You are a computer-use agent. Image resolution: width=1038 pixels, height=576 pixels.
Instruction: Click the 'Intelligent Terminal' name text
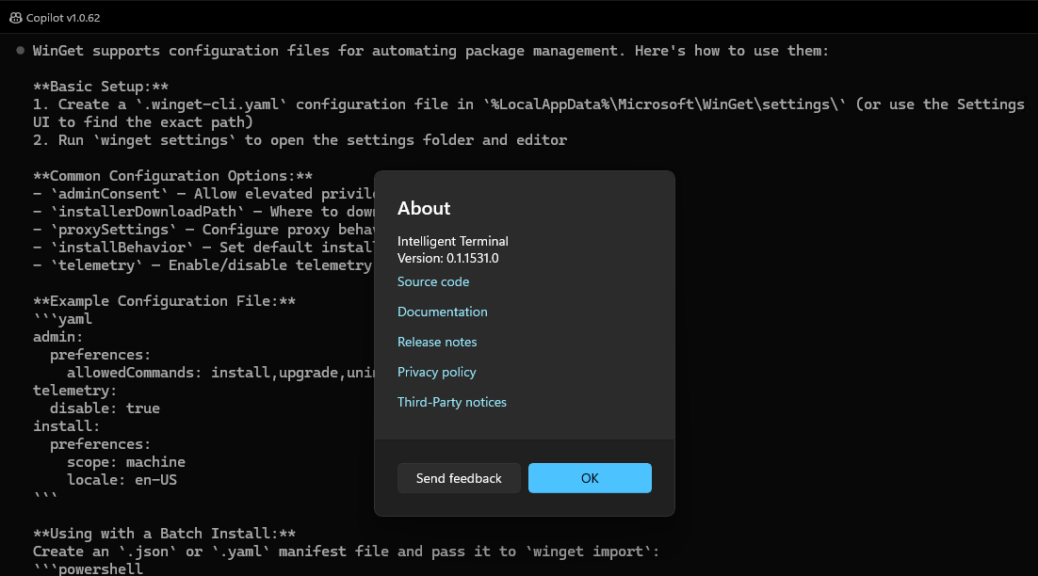click(453, 241)
